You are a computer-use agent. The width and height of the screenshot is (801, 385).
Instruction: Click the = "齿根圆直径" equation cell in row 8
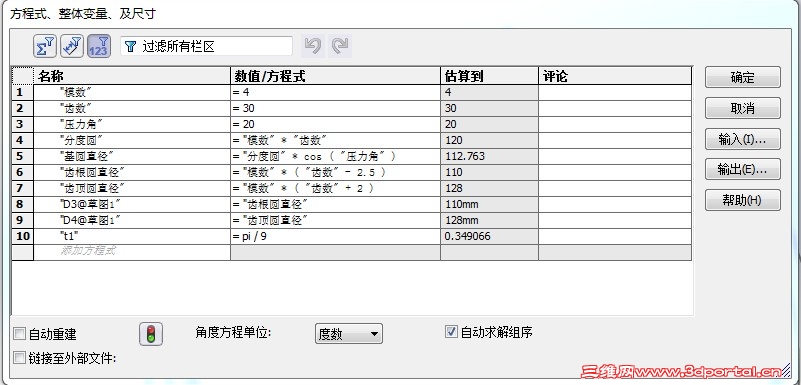point(336,204)
